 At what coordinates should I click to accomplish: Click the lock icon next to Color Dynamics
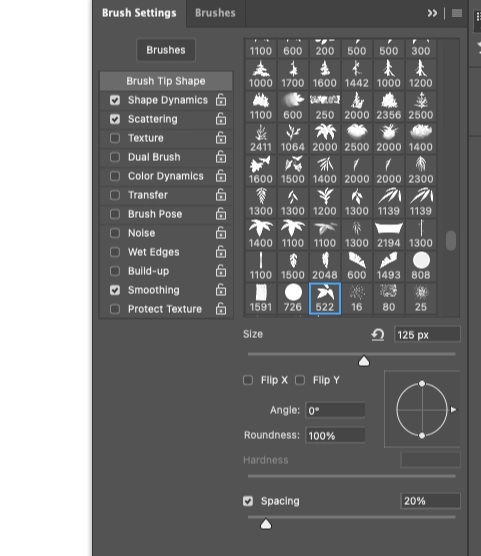coord(221,176)
